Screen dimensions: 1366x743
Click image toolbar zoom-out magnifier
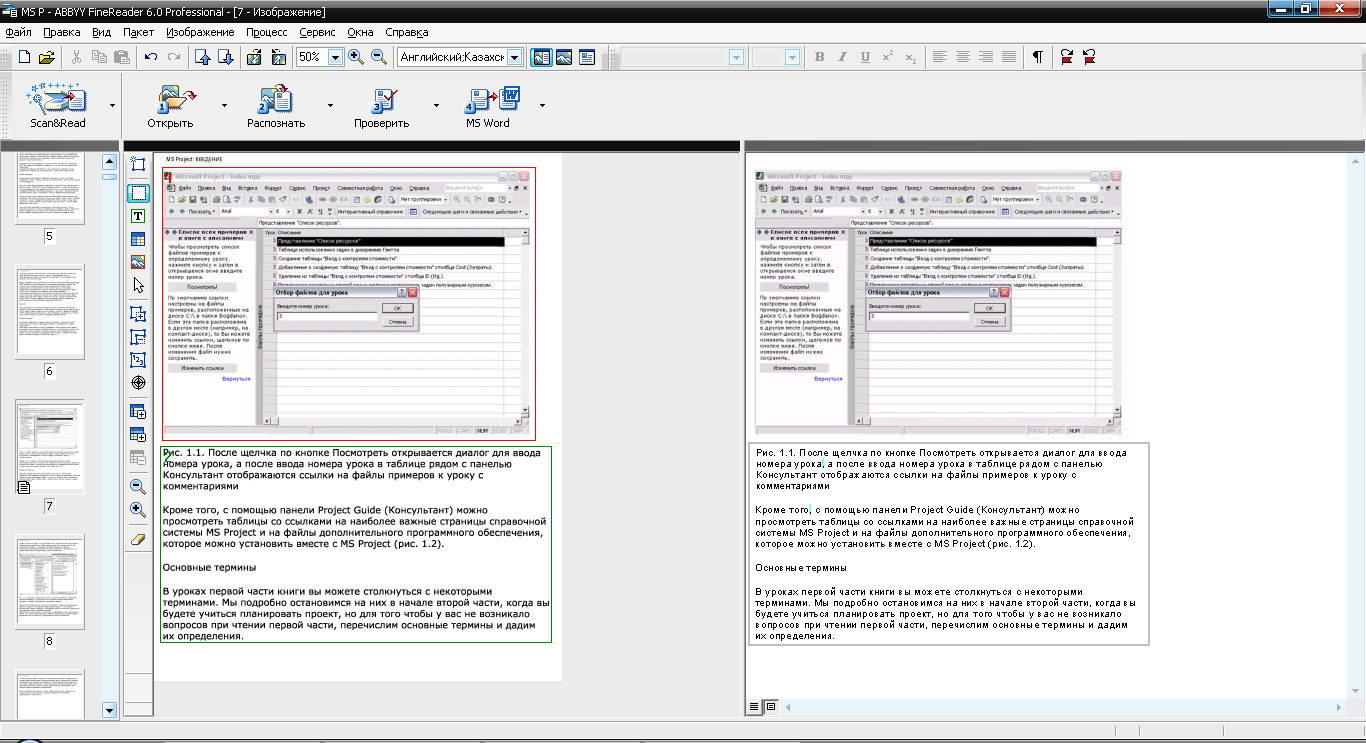click(138, 486)
